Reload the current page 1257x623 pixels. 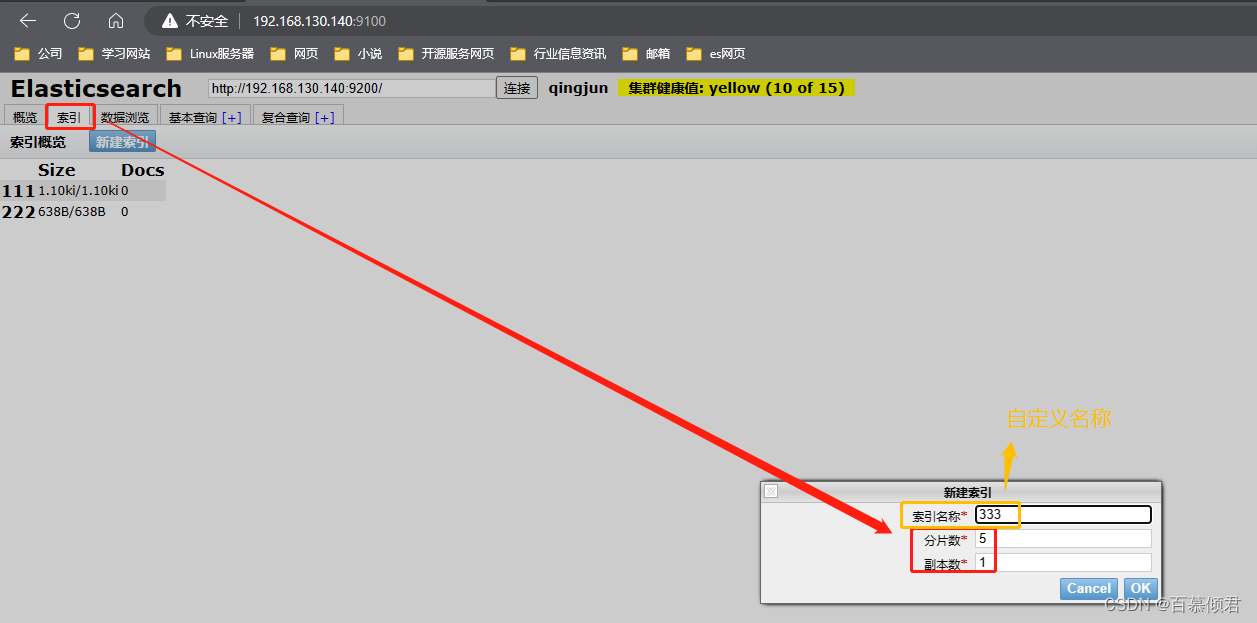coord(72,20)
